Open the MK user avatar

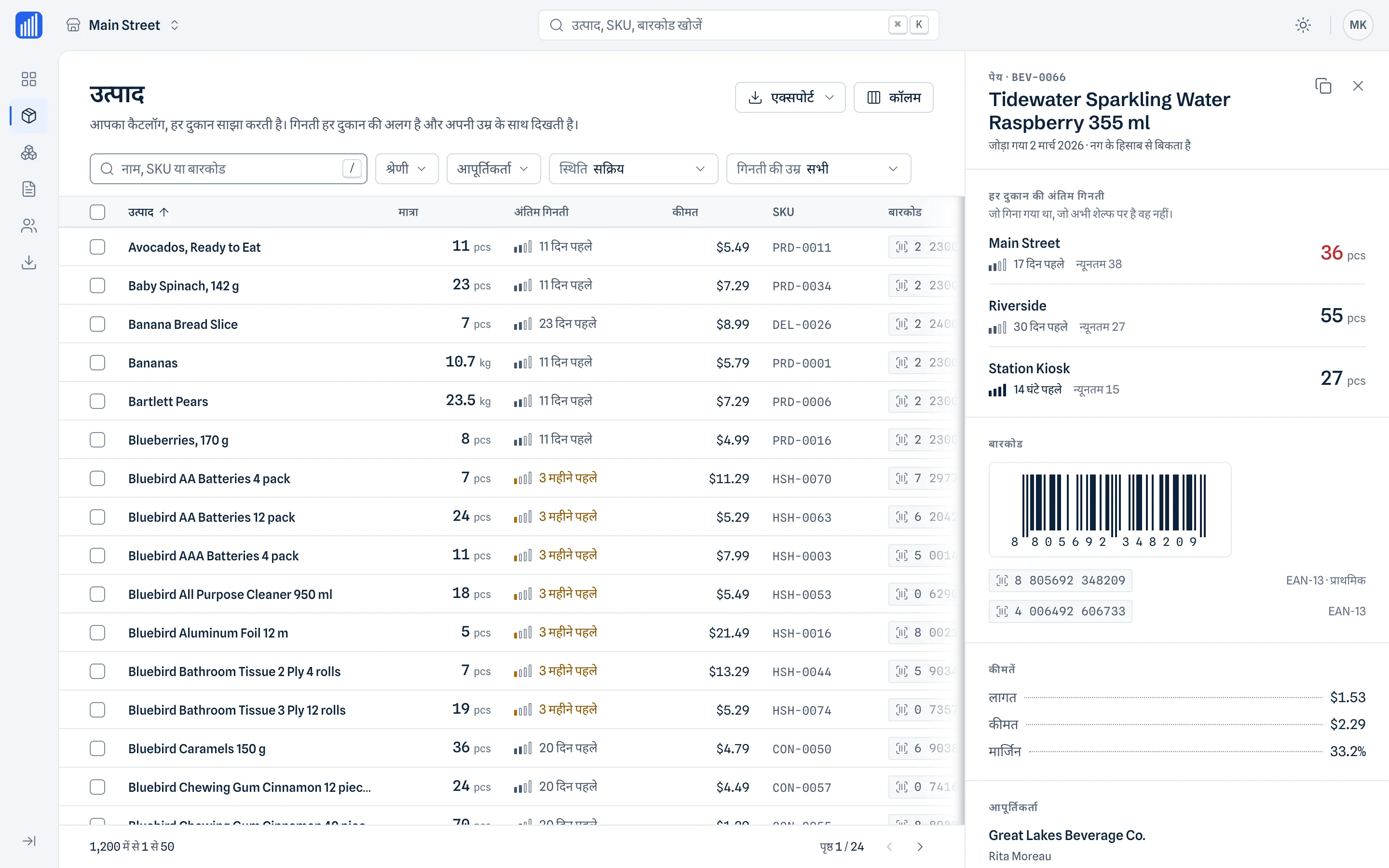(x=1358, y=25)
